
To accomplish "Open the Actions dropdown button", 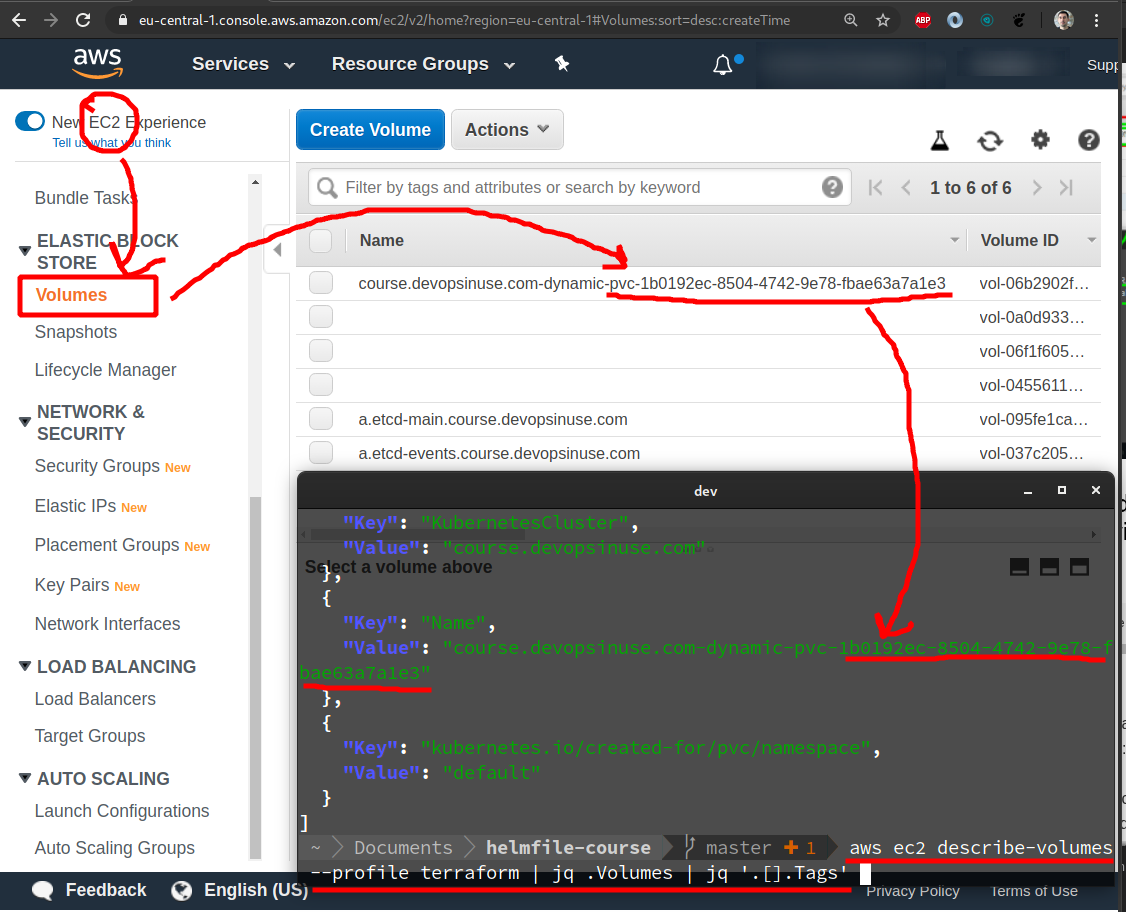I will (x=507, y=129).
